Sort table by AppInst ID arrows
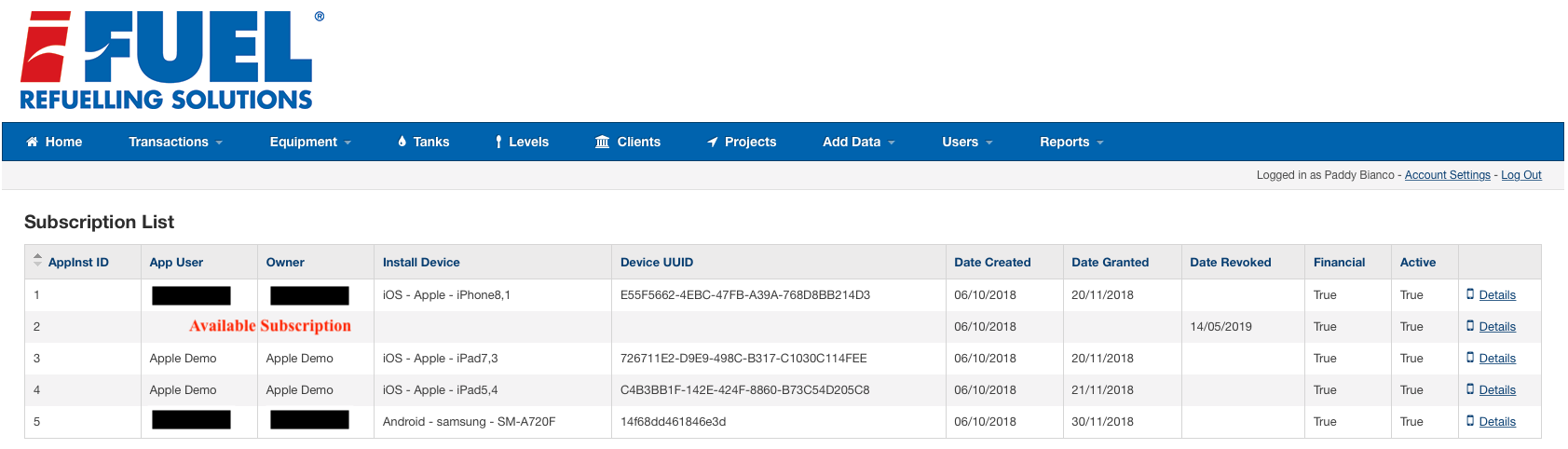Image resolution: width=1568 pixels, height=449 pixels. point(37,261)
